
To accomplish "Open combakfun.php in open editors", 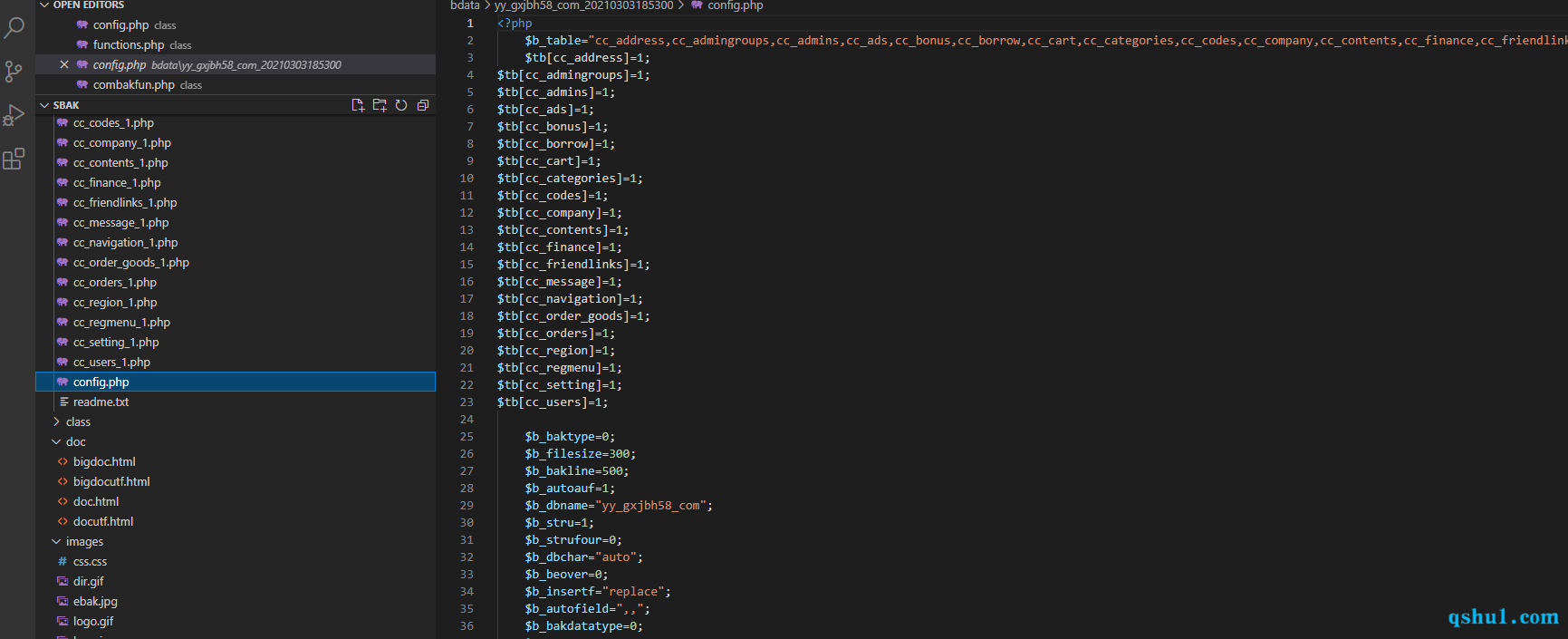I will pyautogui.click(x=236, y=84).
